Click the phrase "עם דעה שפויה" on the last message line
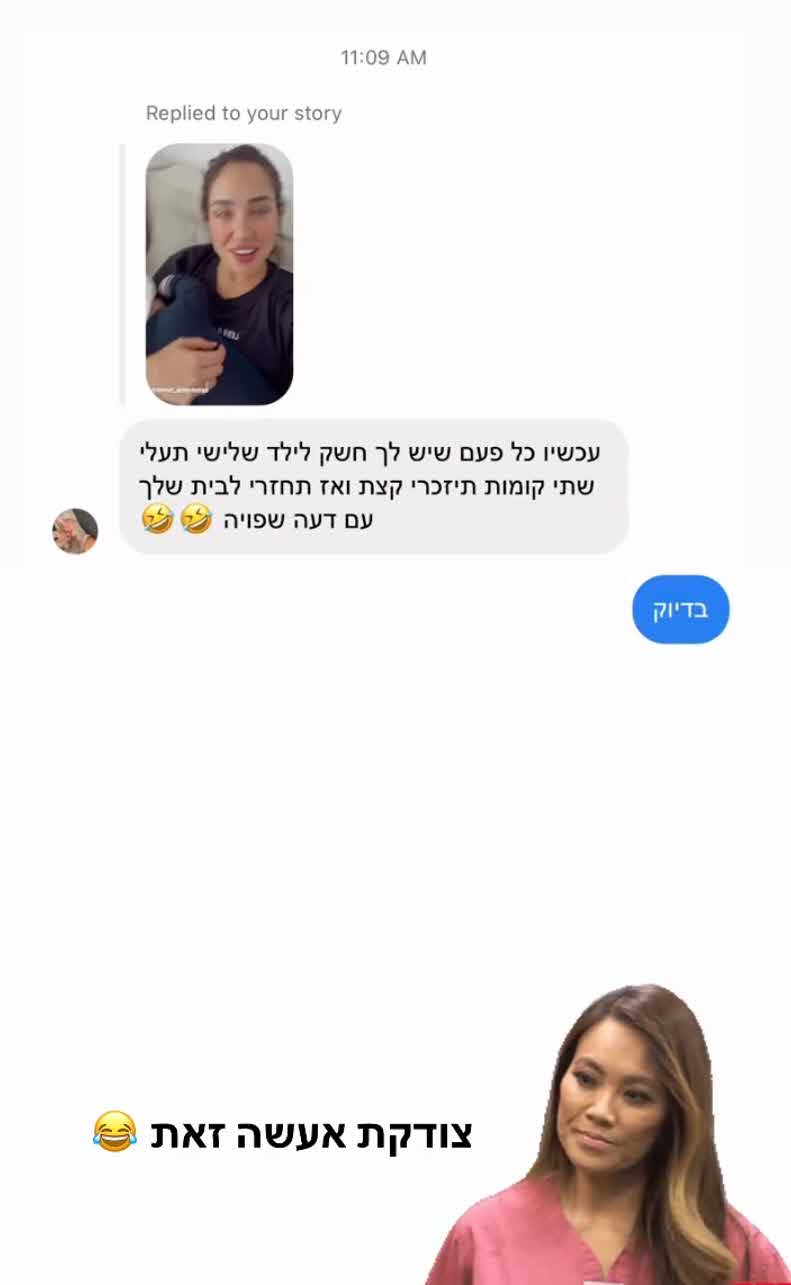The image size is (791, 1285). [x=297, y=520]
